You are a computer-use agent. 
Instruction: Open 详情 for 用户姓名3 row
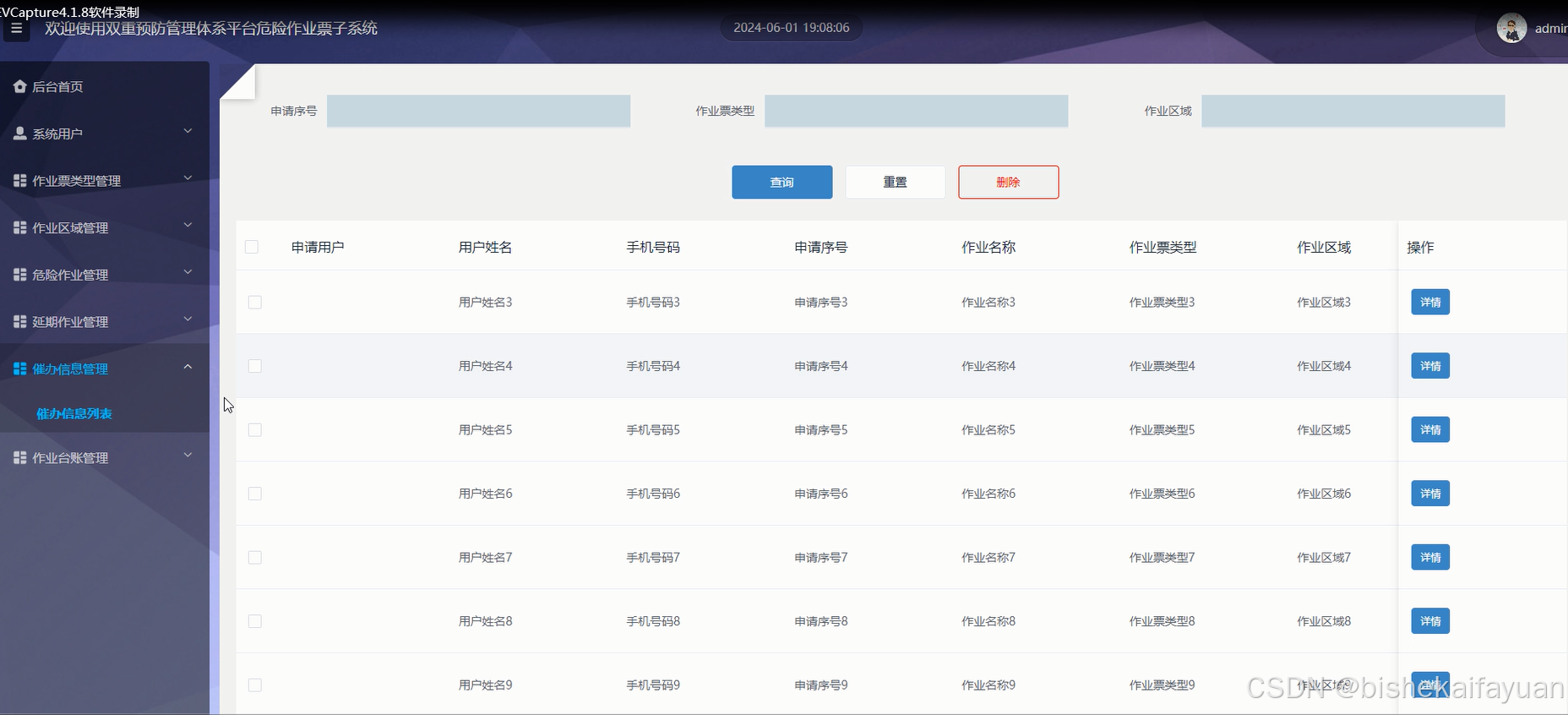coord(1430,302)
